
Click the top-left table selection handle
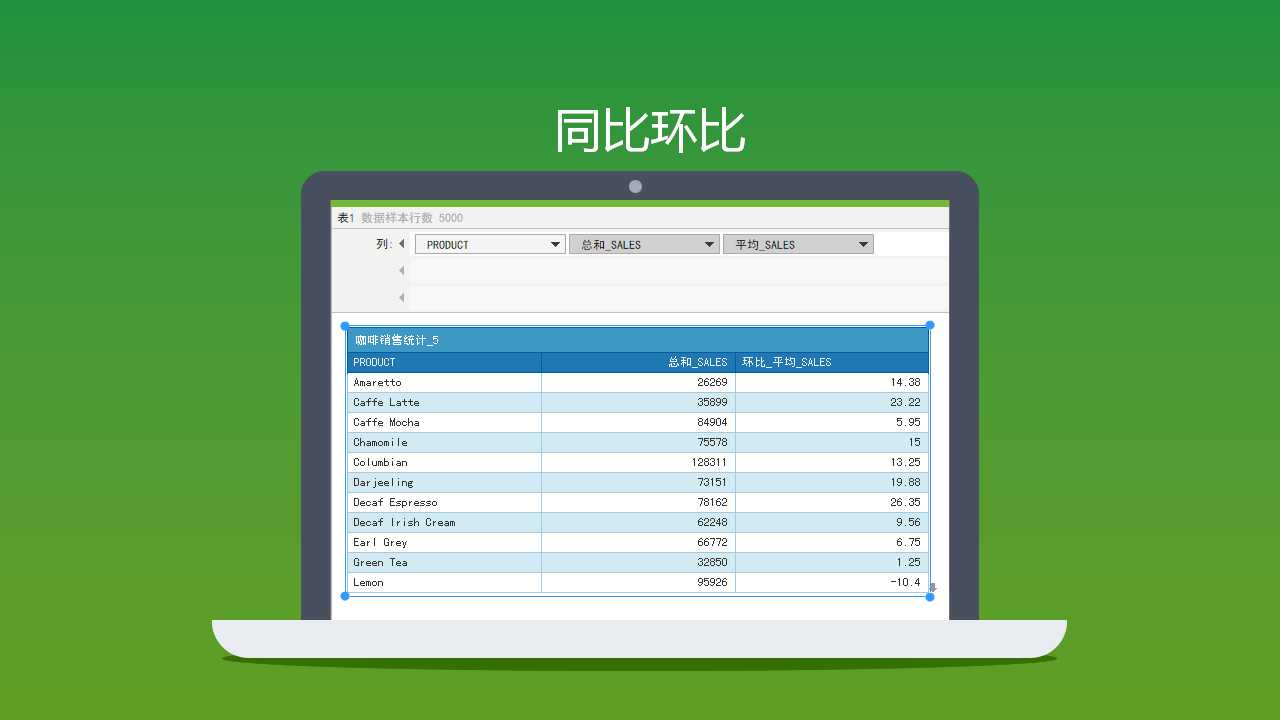(x=345, y=326)
